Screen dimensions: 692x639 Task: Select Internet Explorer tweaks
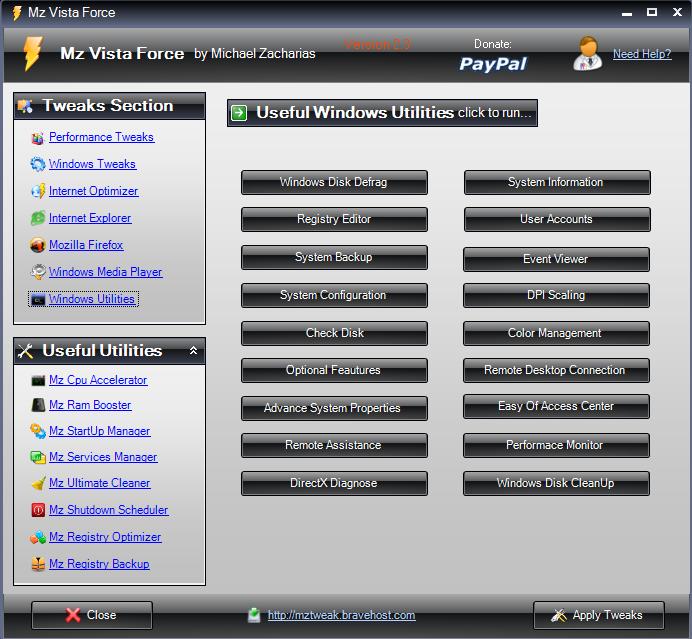click(90, 218)
